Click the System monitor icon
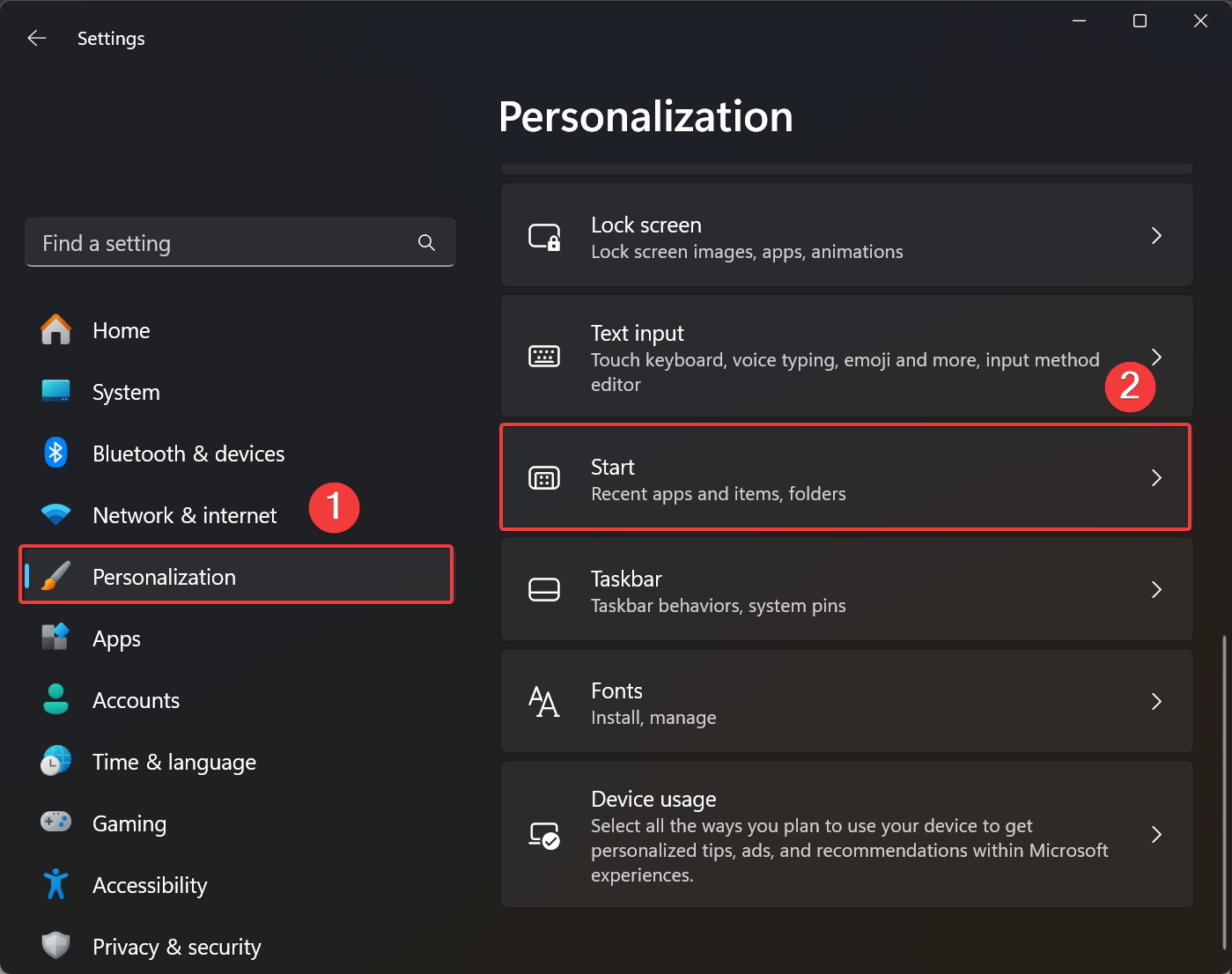1232x974 pixels. [55, 391]
